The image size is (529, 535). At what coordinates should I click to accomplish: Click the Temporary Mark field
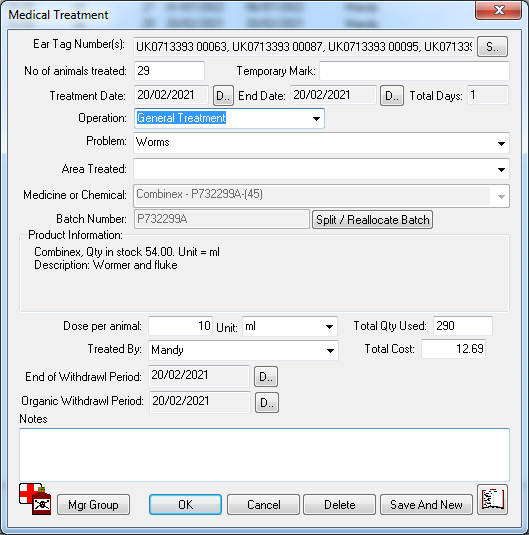(x=414, y=71)
